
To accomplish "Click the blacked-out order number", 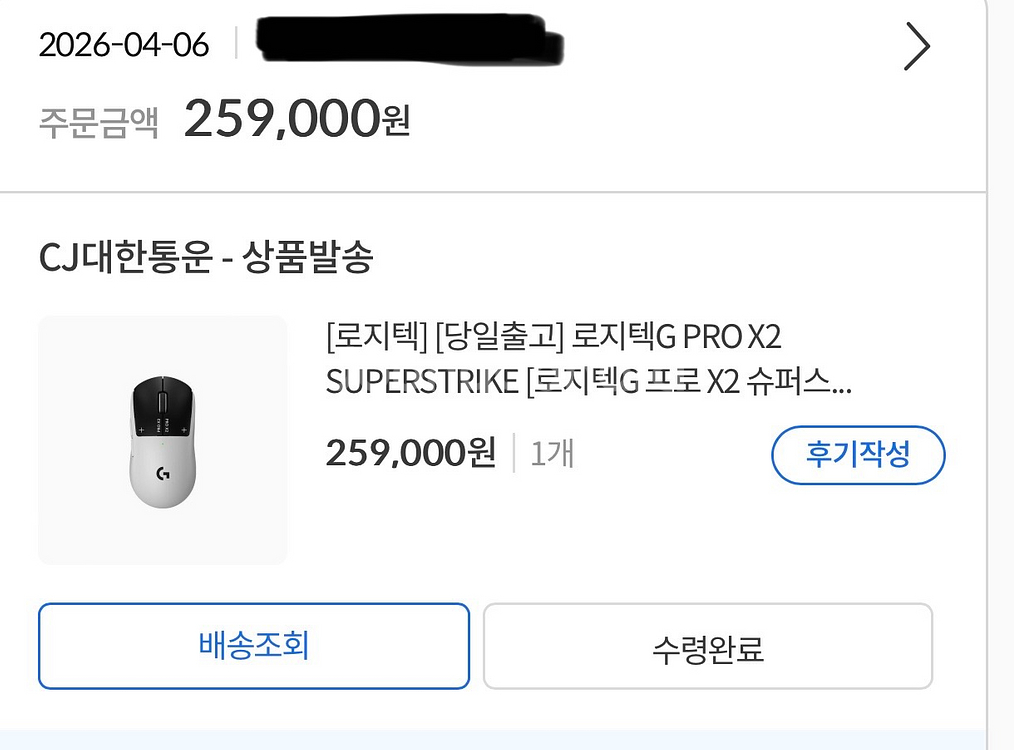I will [x=410, y=41].
